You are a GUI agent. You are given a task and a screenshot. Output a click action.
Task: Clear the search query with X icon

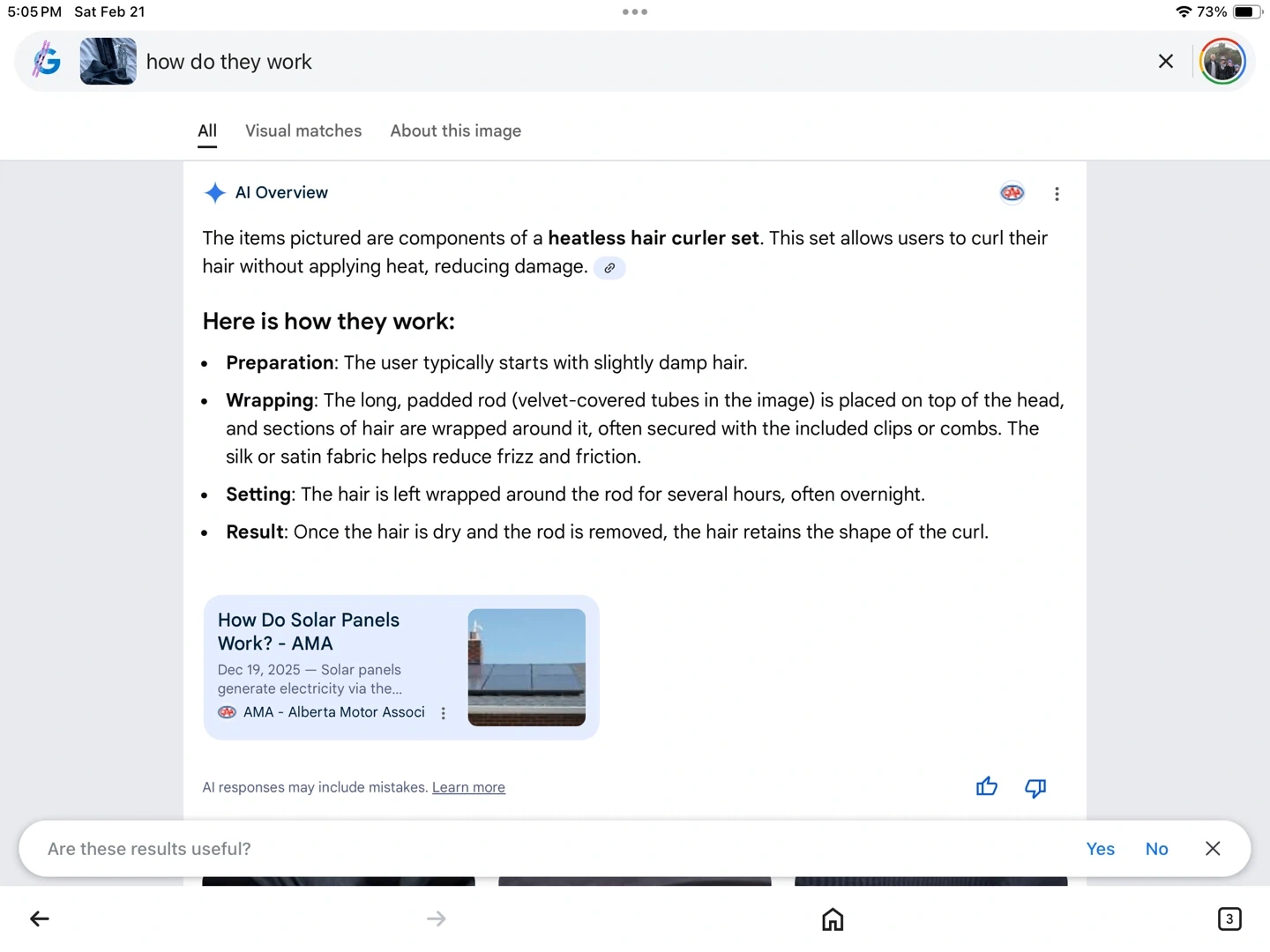coord(1165,62)
